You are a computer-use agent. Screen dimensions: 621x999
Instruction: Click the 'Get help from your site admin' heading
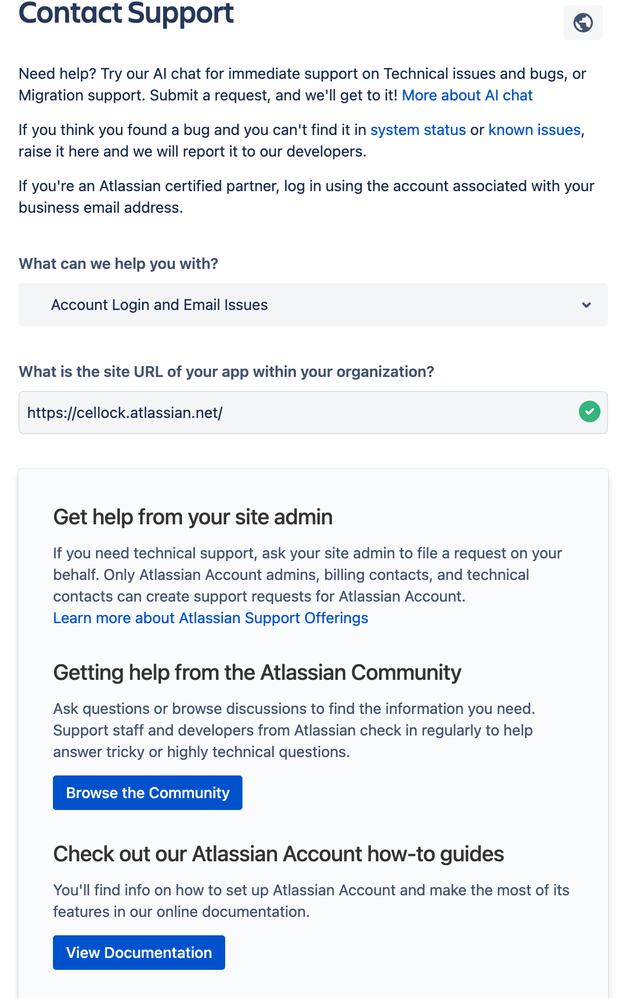click(x=192, y=517)
